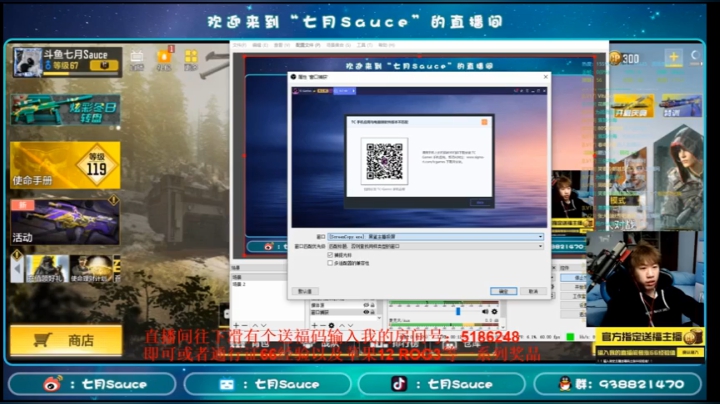The height and width of the screenshot is (404, 720).
Task: Toggle lock of 窗口捕获 source
Action: coord(372,312)
